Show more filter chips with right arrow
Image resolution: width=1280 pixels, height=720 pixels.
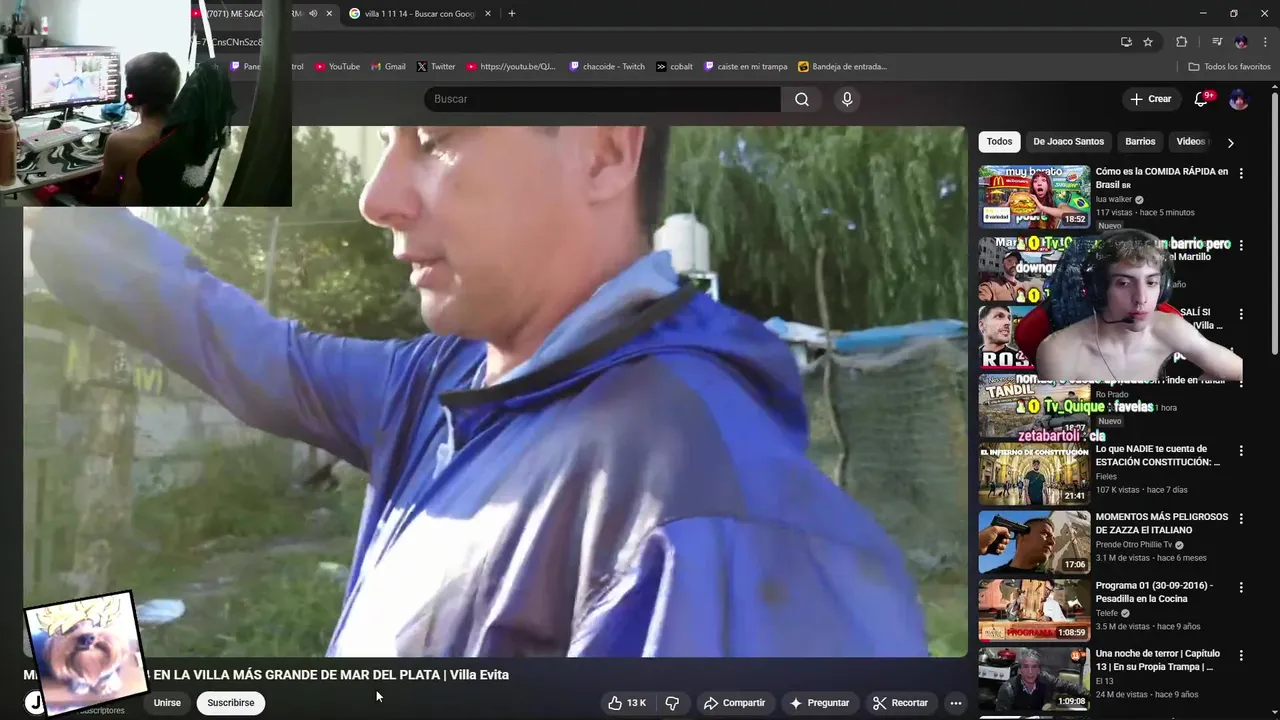1230,142
